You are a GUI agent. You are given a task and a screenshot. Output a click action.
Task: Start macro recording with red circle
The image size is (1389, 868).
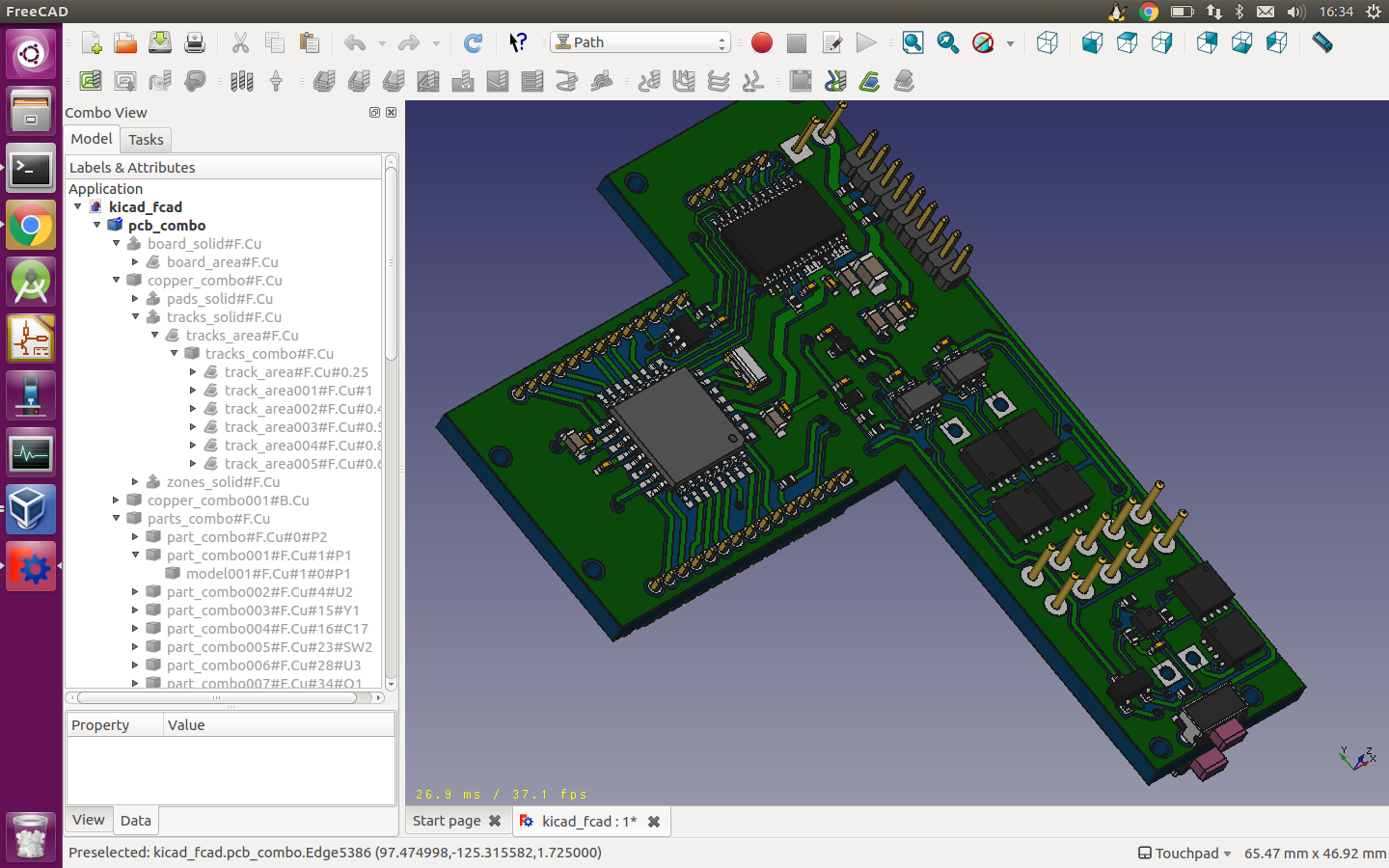[762, 42]
